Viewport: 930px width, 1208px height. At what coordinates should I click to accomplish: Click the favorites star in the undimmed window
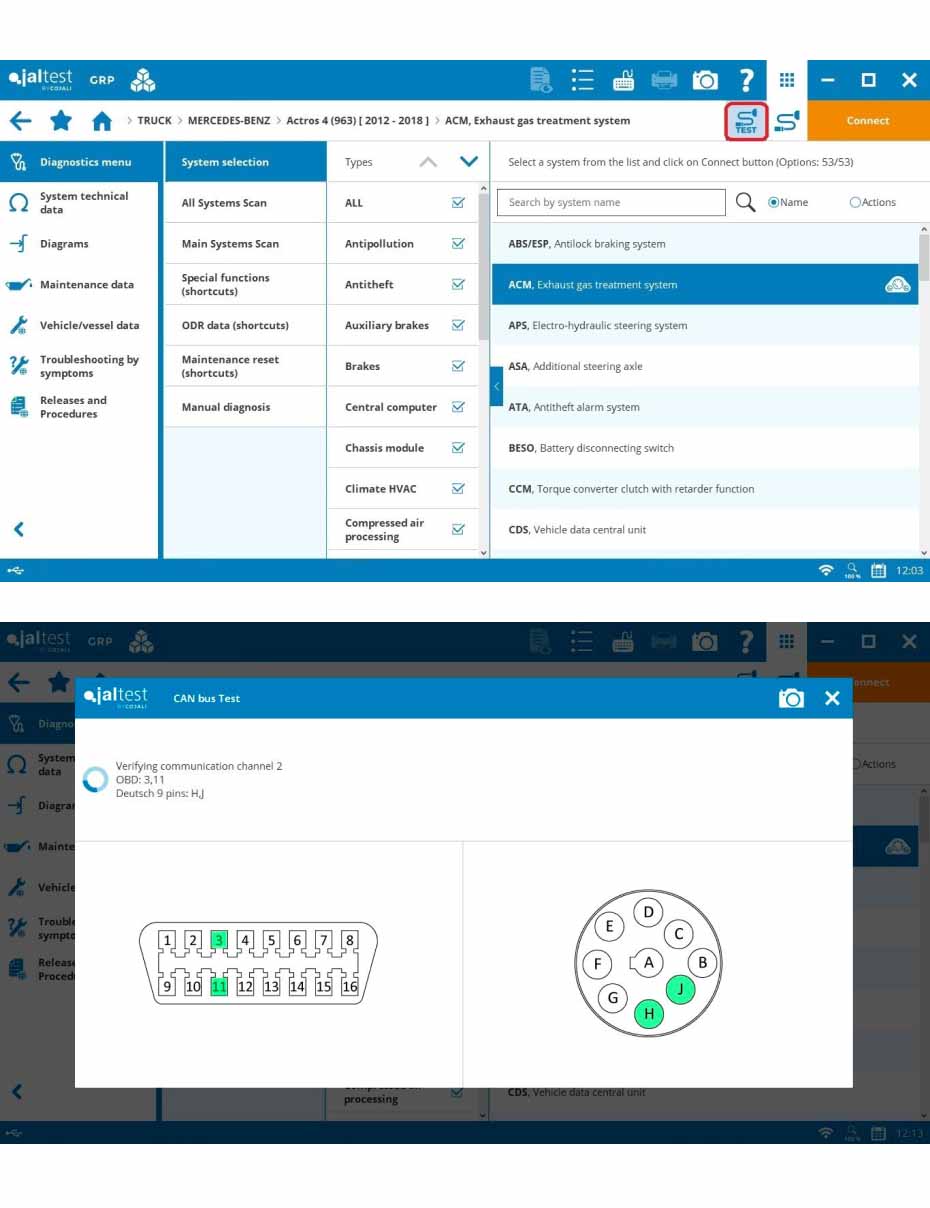[61, 121]
